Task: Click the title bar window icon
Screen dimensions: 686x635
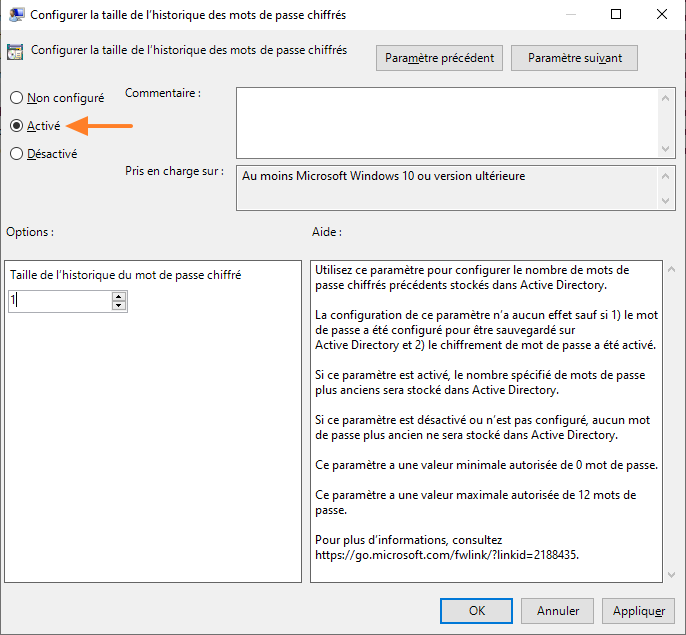Action: [17, 14]
